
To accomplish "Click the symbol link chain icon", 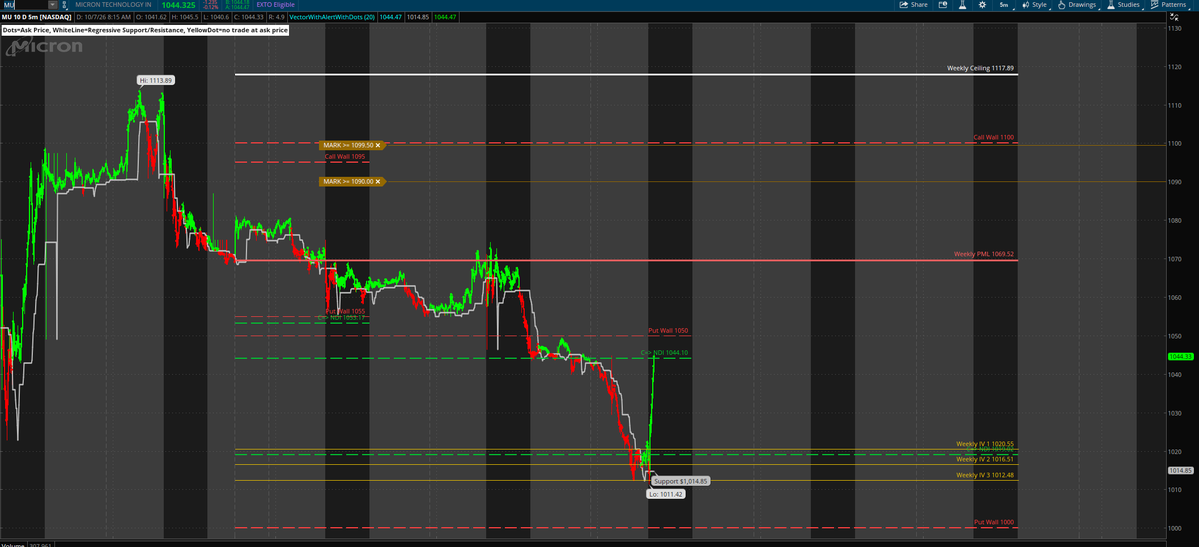I will pos(64,5).
